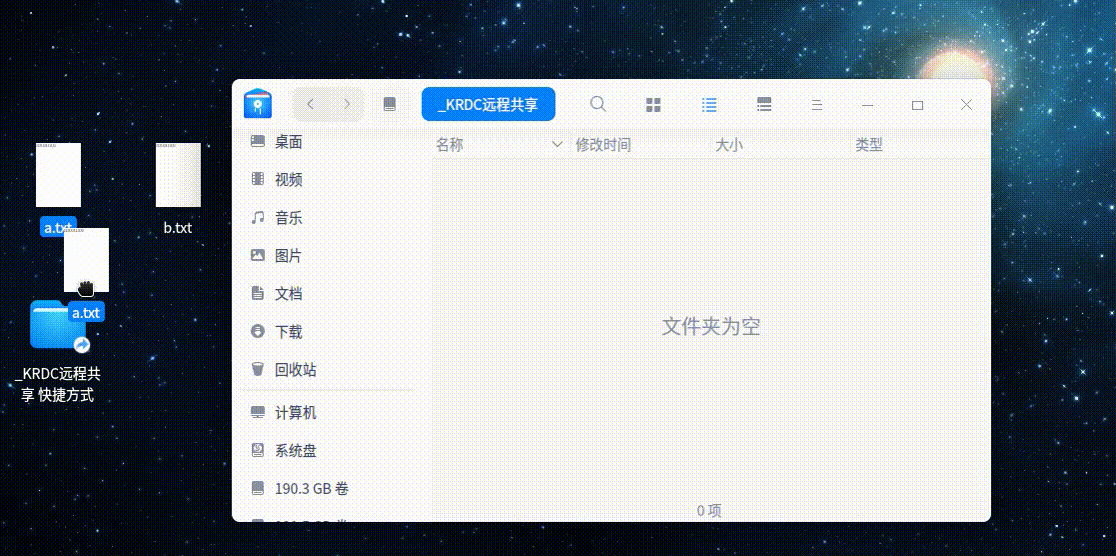Viewport: 1116px width, 556px height.
Task: Click the sort arrow in 名称 column
Action: tap(557, 145)
